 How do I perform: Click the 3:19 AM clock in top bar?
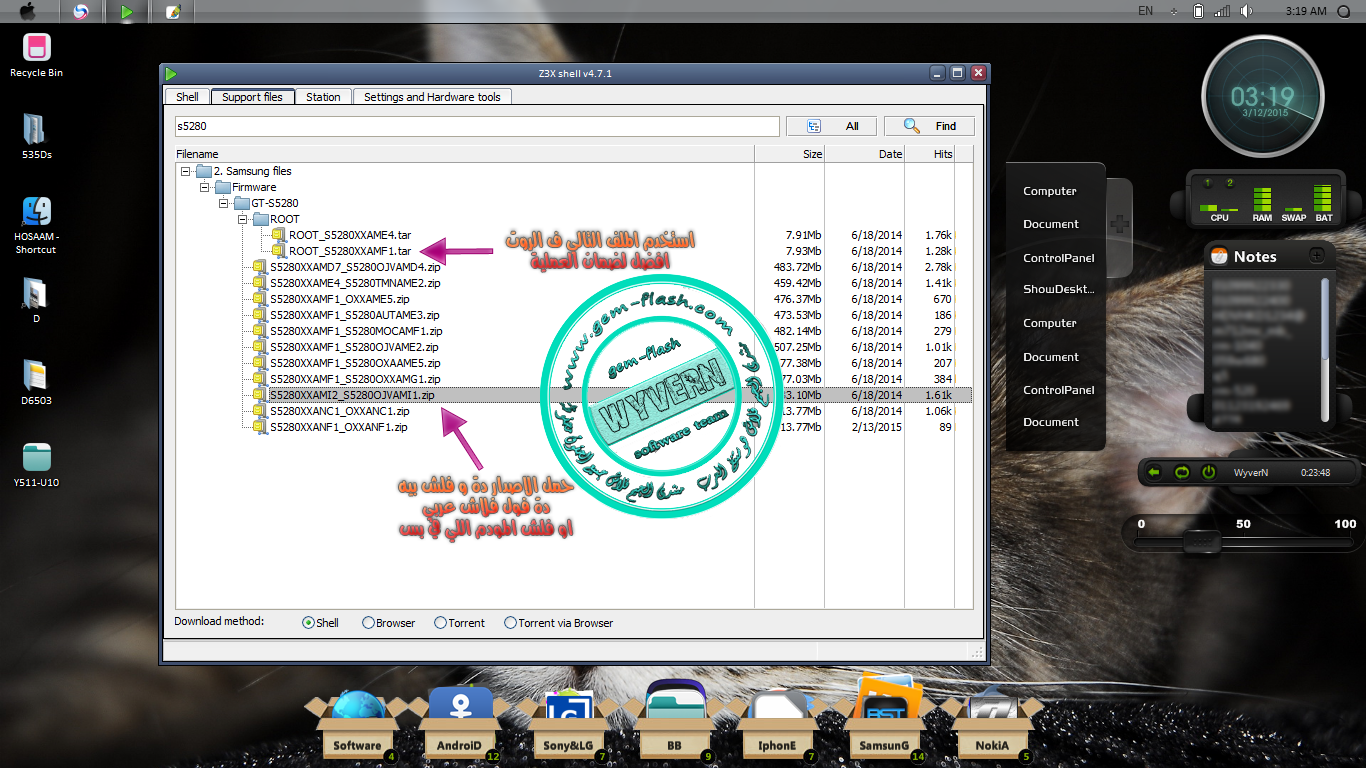pyautogui.click(x=1306, y=11)
